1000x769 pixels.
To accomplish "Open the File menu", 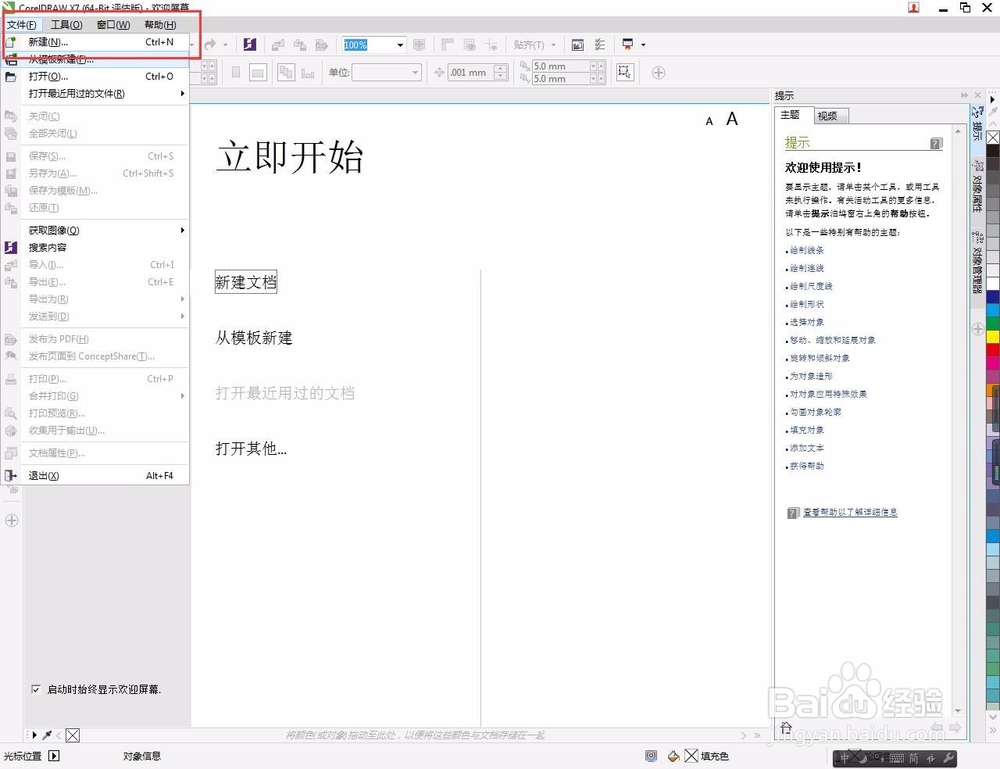I will (22, 24).
